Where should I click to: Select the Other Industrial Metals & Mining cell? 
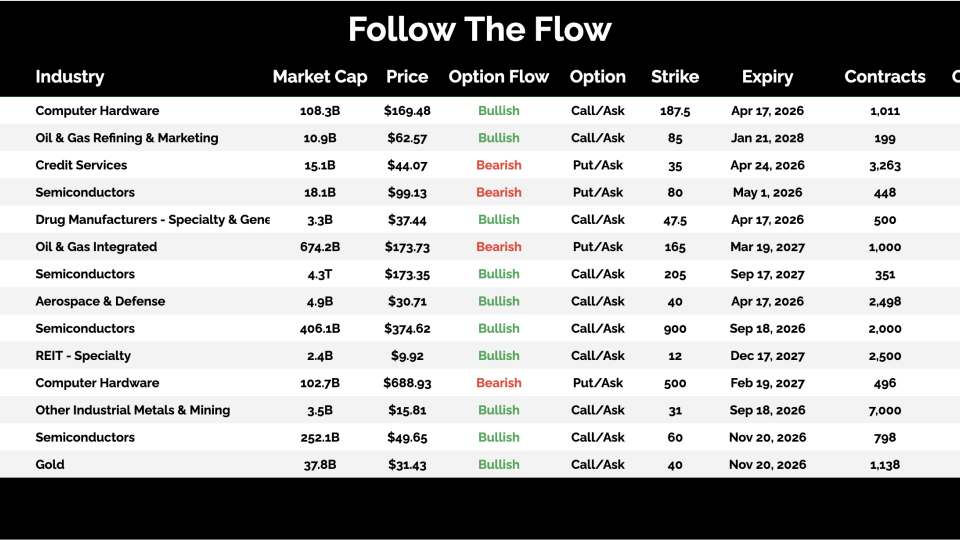[133, 410]
